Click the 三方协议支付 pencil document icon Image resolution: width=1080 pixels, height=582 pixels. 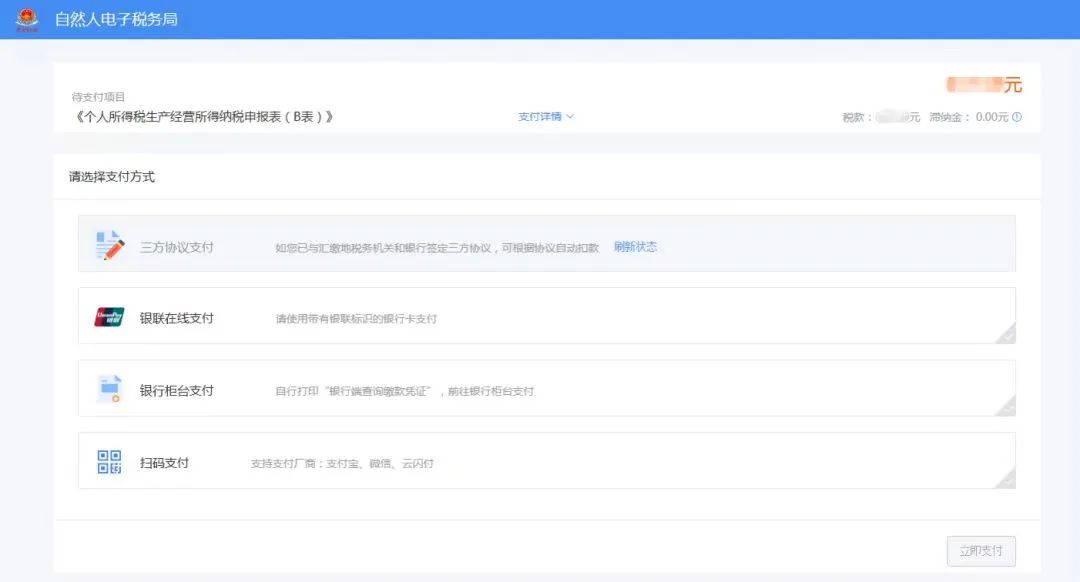point(109,245)
